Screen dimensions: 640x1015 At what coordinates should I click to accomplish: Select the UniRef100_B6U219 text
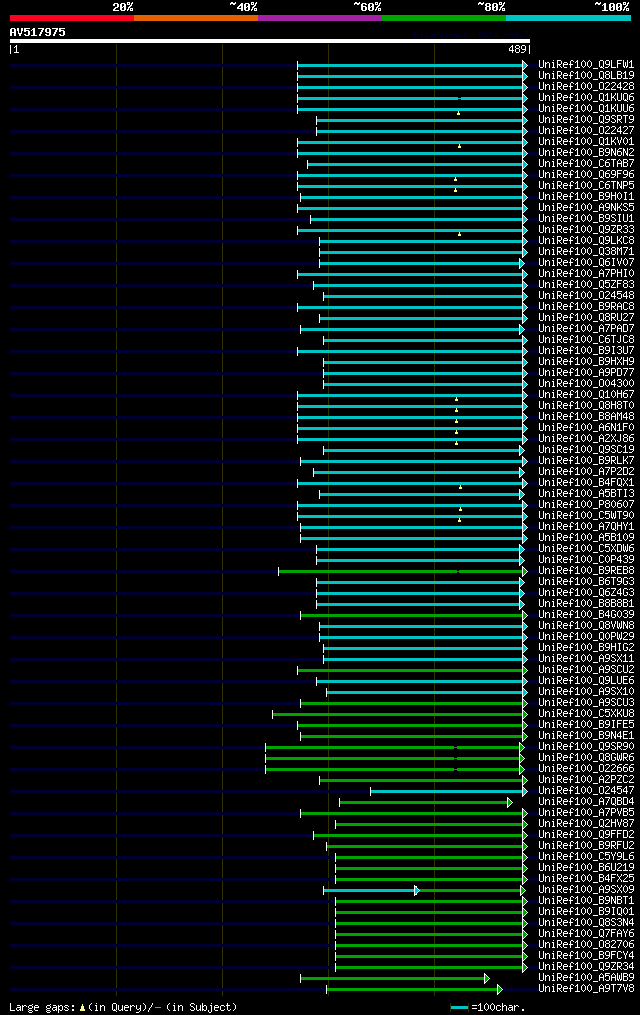tap(586, 868)
